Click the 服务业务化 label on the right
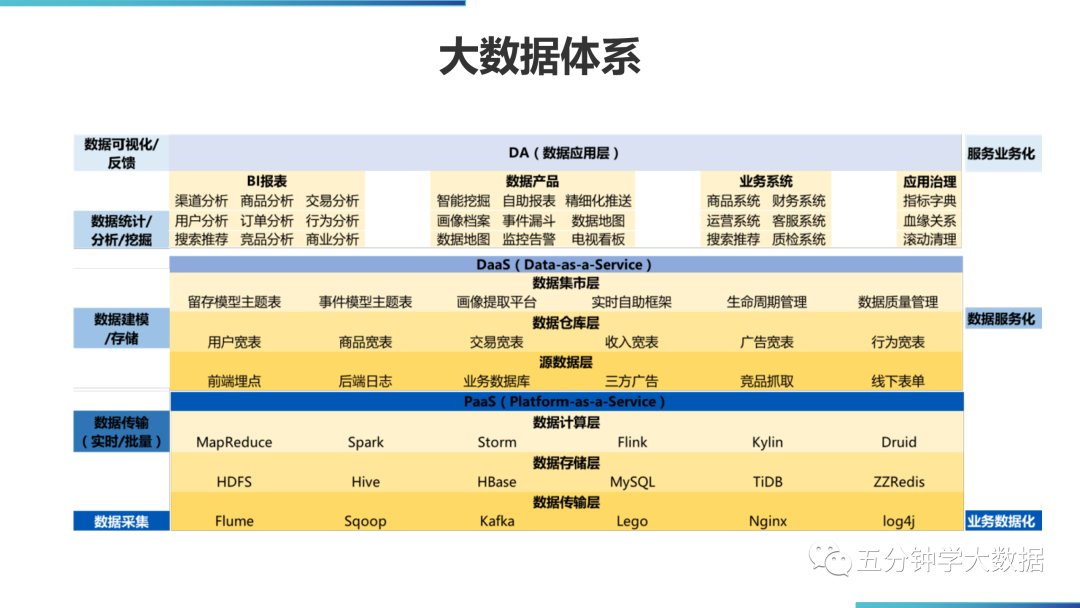1080x608 pixels. tap(1001, 155)
